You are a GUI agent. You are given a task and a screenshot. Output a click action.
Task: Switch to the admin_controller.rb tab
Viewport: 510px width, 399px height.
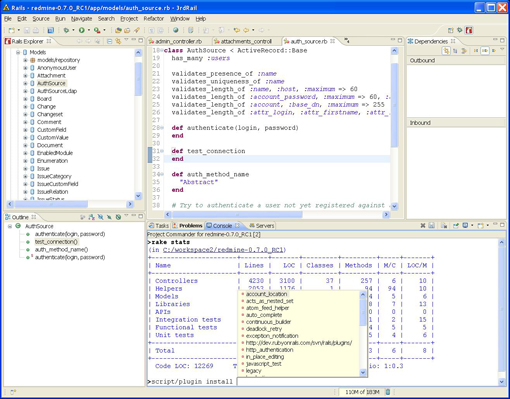179,41
